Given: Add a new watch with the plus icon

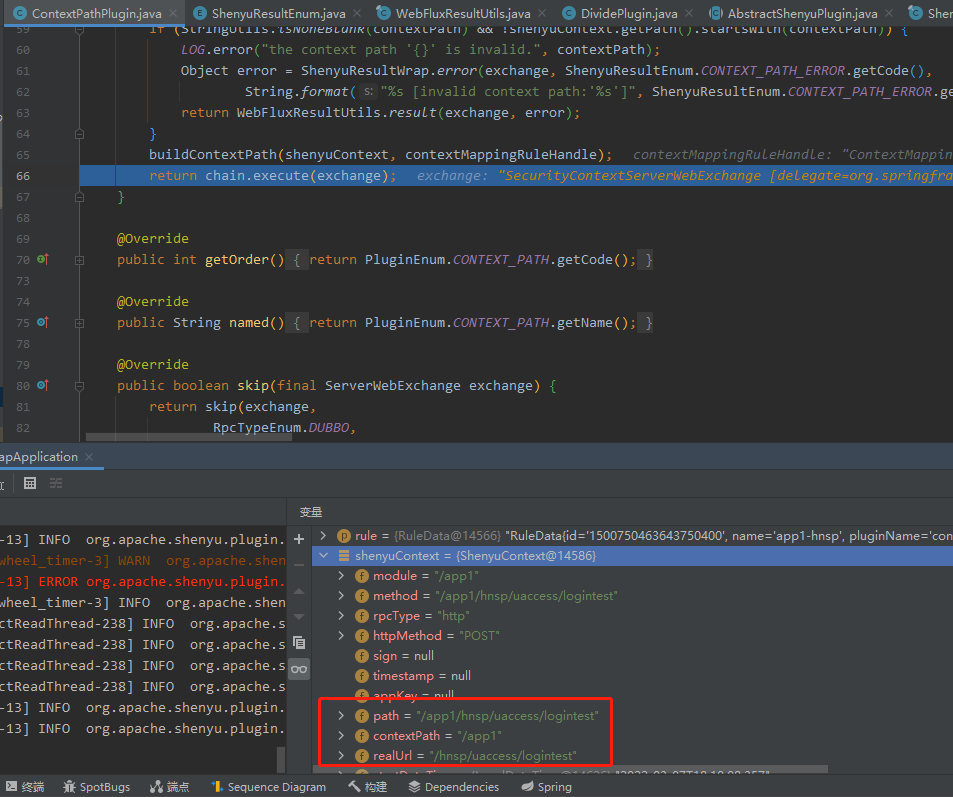Looking at the screenshot, I should coord(299,539).
